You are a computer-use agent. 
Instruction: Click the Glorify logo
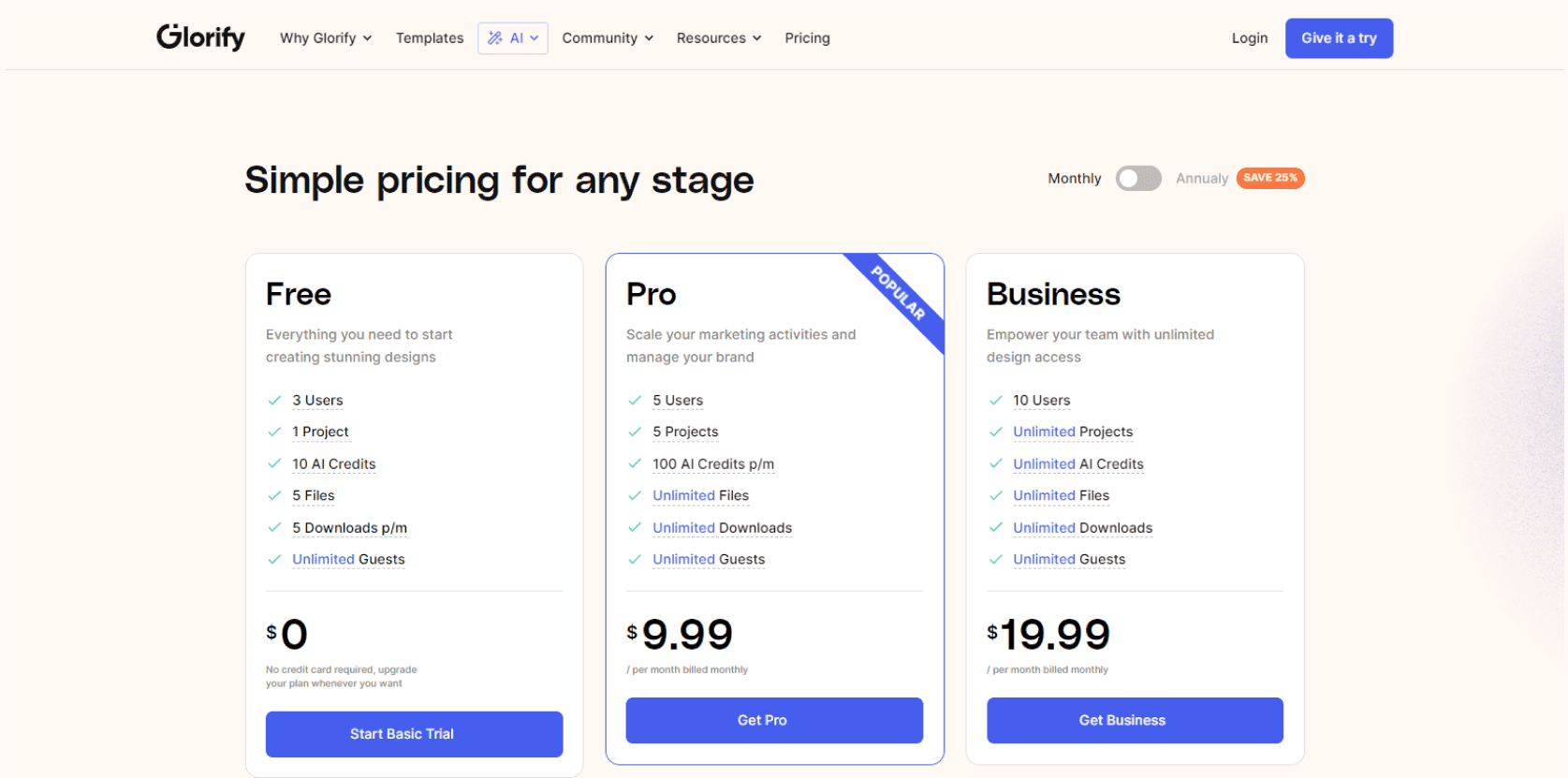click(x=200, y=37)
